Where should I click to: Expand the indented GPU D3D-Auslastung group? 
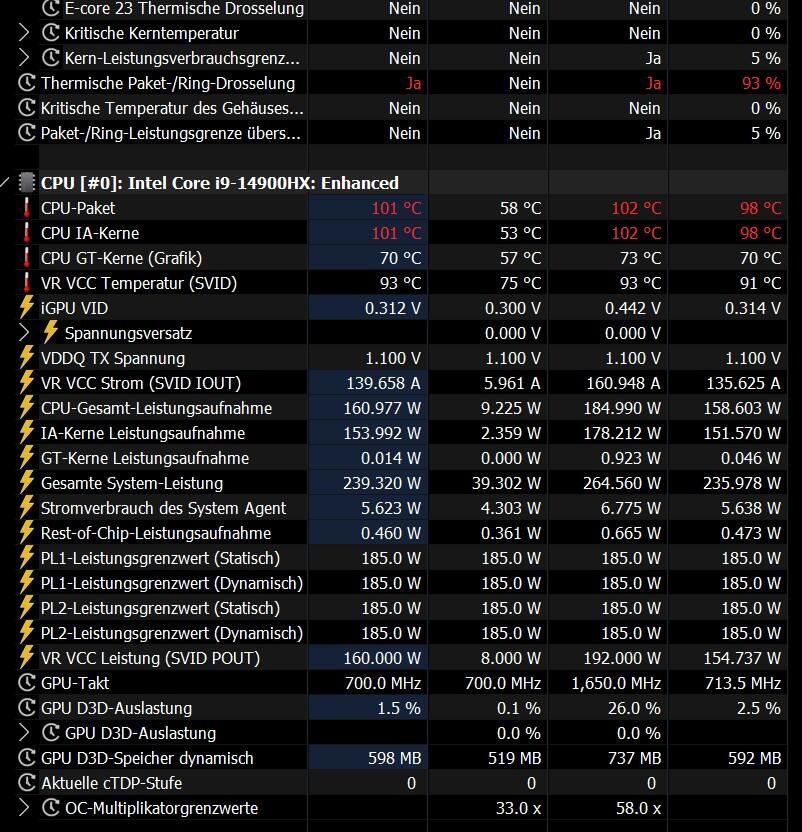23,733
